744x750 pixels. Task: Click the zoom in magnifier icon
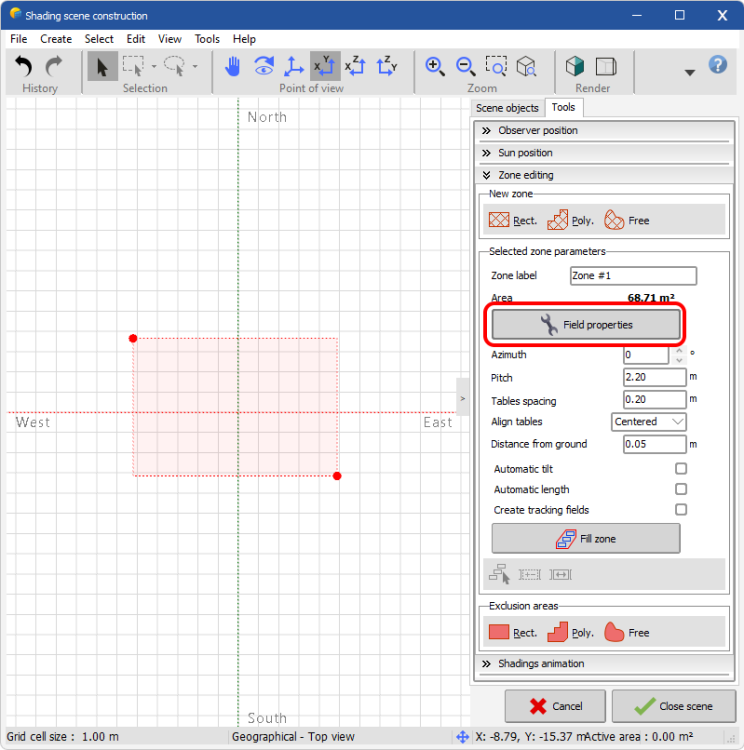click(x=434, y=66)
